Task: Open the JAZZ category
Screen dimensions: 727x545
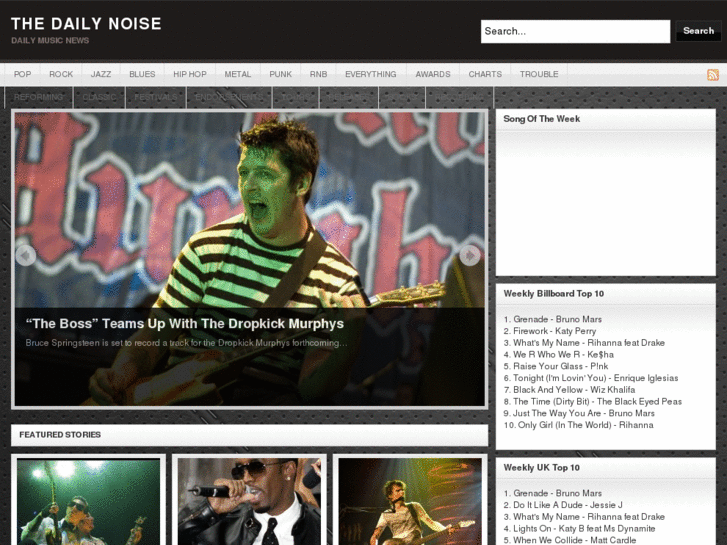Action: point(101,74)
